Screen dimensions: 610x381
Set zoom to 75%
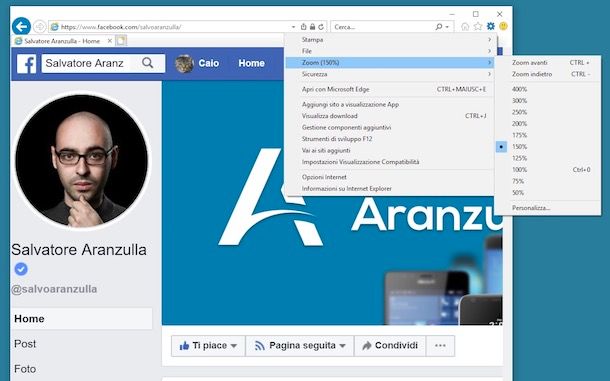pos(548,181)
